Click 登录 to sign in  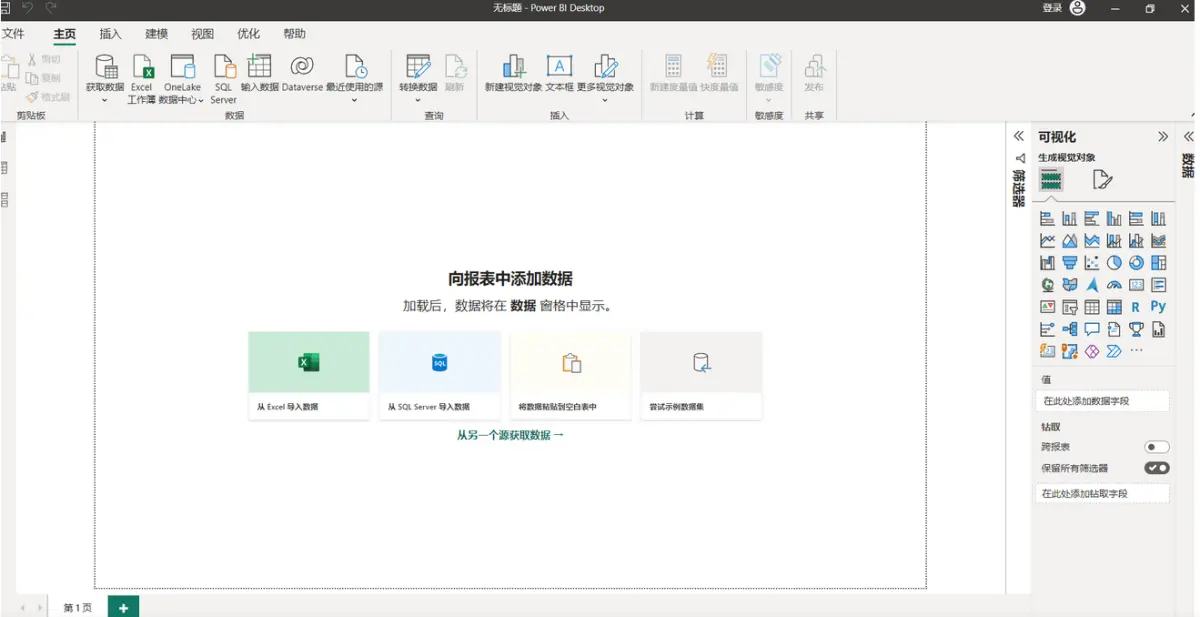click(1052, 8)
